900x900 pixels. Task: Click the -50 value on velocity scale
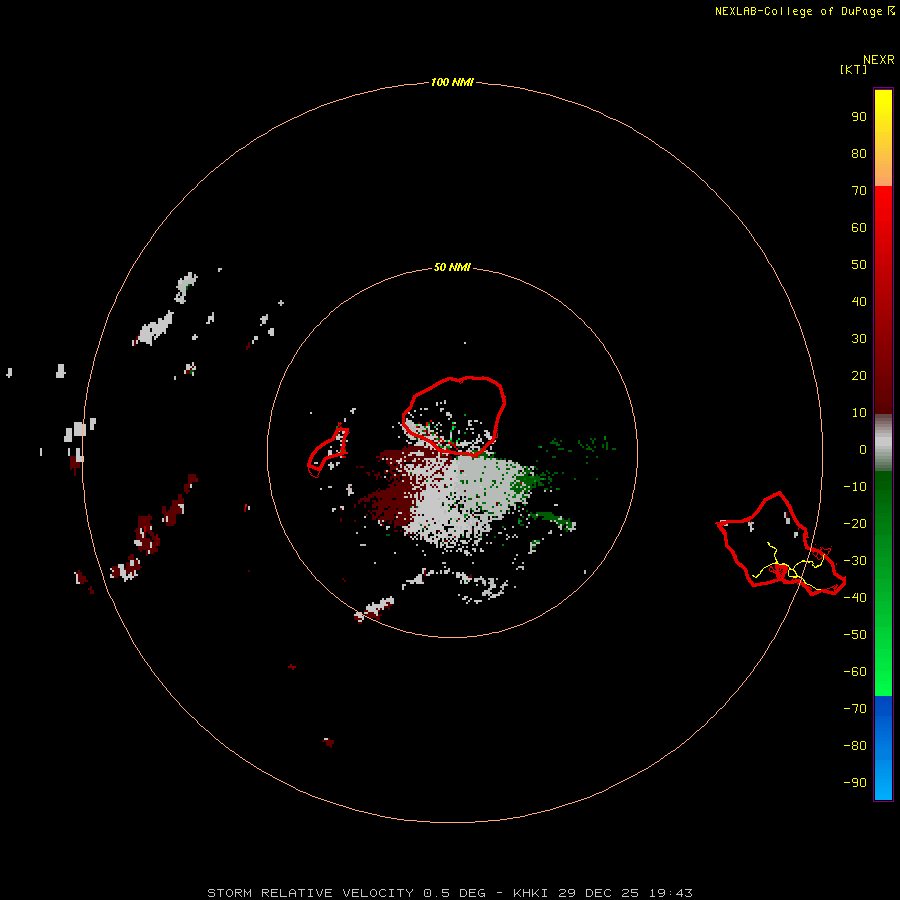(855, 635)
